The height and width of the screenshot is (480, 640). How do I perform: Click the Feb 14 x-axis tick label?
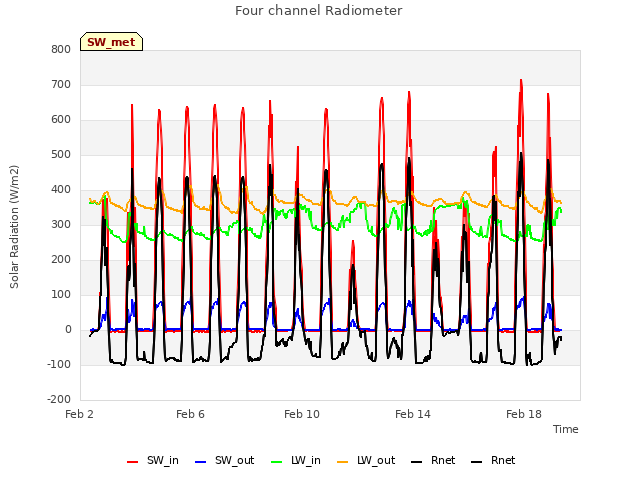[x=413, y=414]
